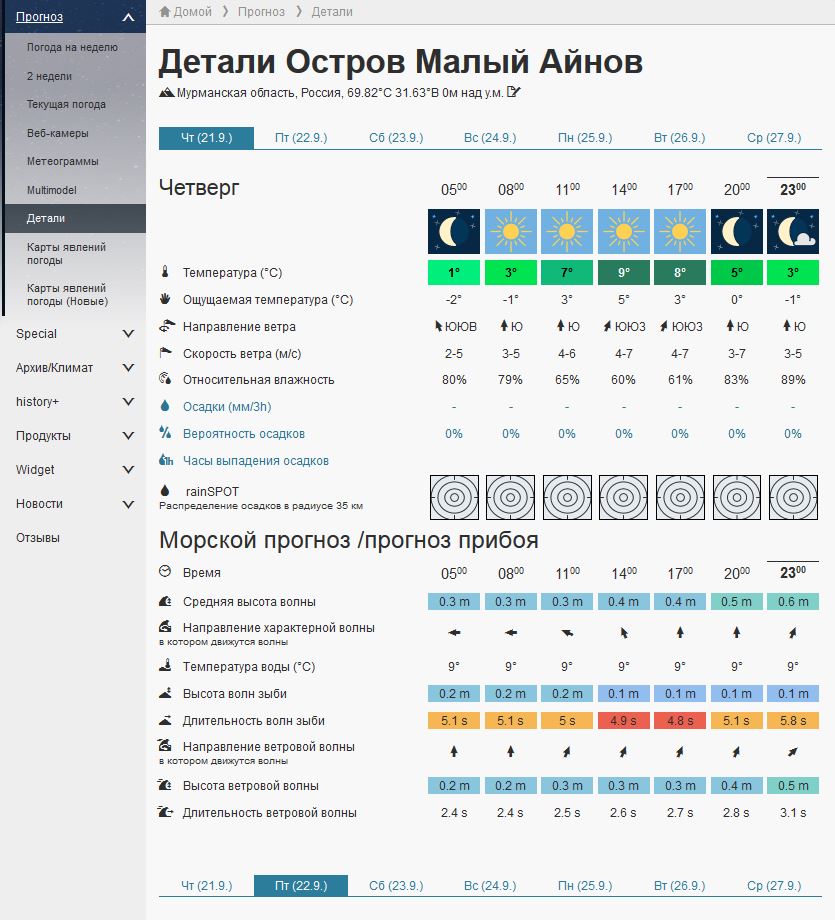The width and height of the screenshot is (835, 920).
Task: Expand the Продукты sidebar menu
Action: click(127, 436)
